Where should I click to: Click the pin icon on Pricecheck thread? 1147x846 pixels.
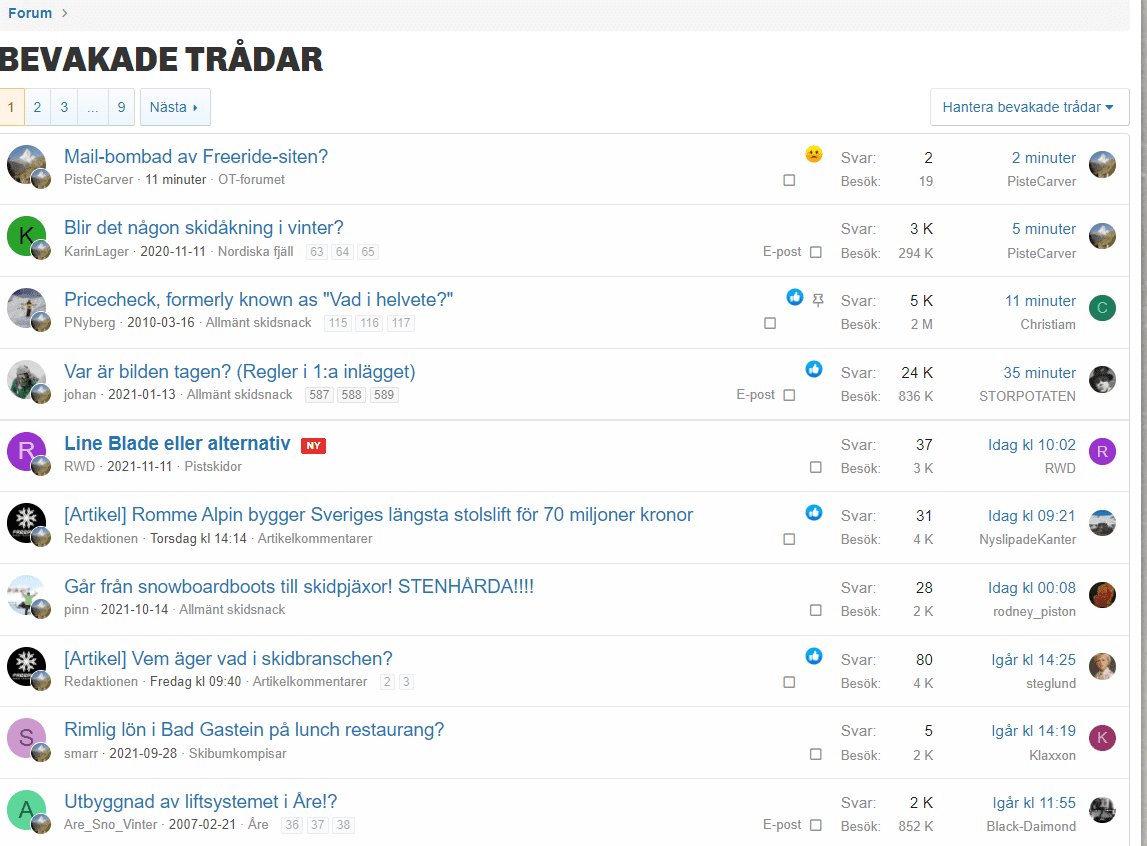818,299
